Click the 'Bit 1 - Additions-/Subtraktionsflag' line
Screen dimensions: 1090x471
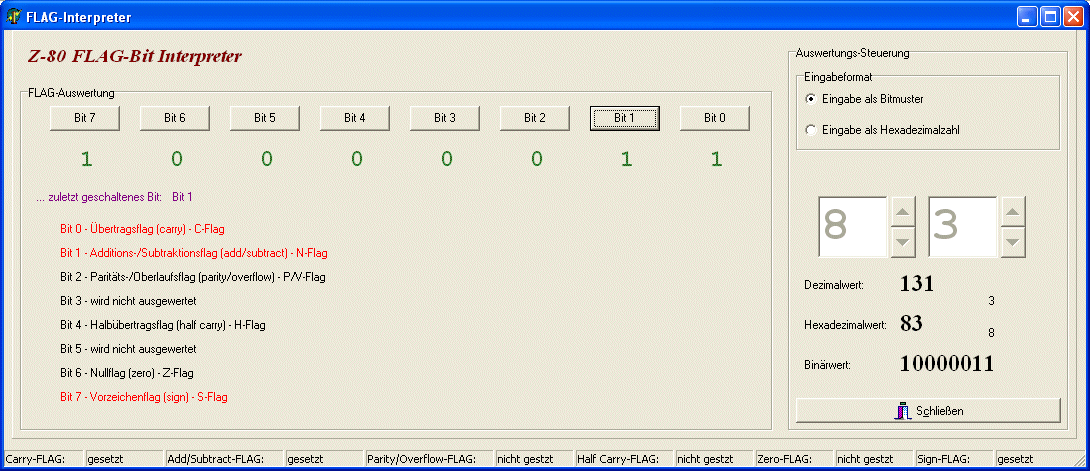(194, 253)
